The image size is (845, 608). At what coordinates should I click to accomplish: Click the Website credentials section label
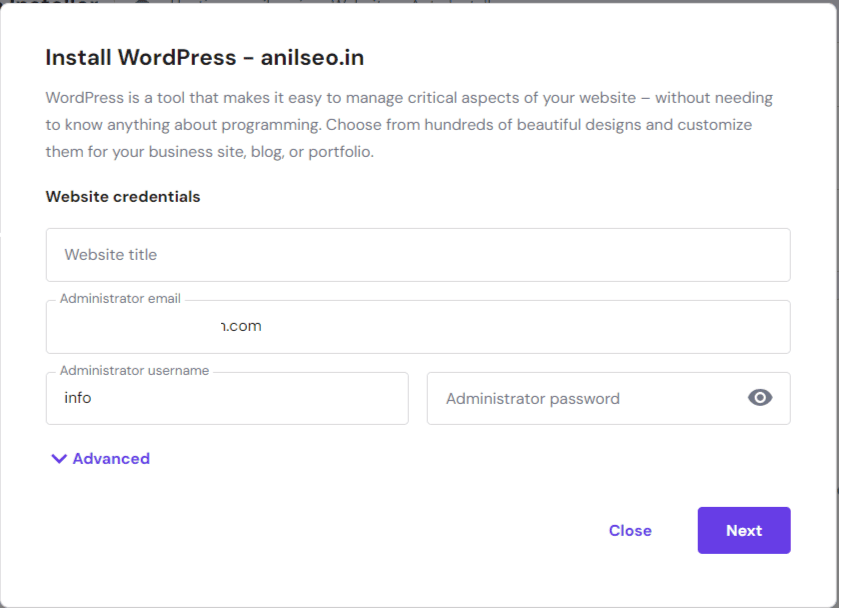coord(122,196)
